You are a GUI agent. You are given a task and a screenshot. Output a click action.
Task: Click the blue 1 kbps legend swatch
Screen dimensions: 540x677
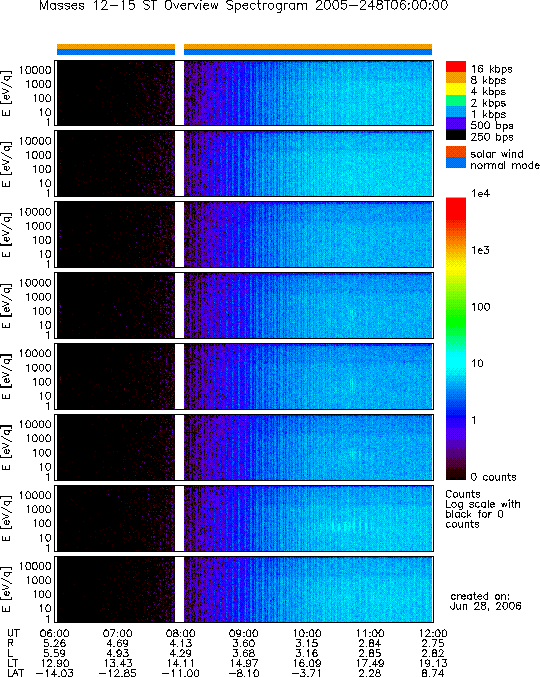(x=456, y=112)
